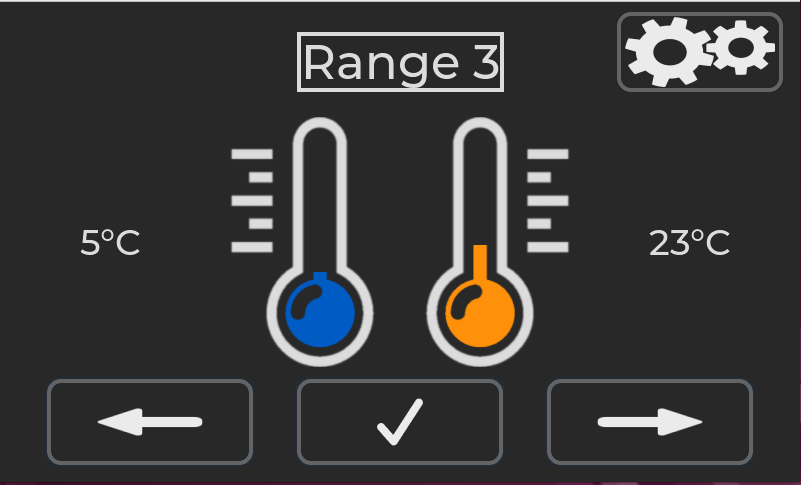Click the 23°C maximum temperature label
This screenshot has height=485, width=801.
pos(689,242)
